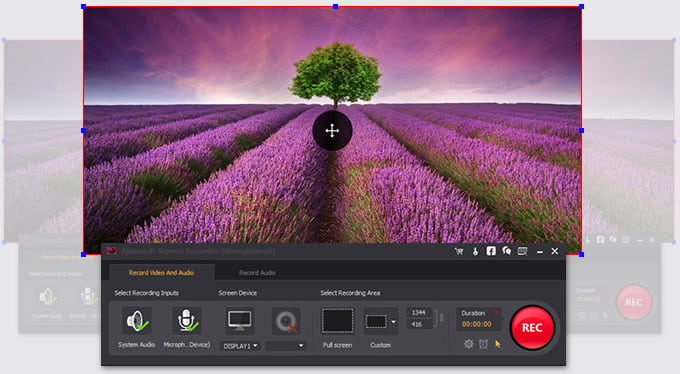Click the yellow mouse cursor effects icon
This screenshot has height=374, width=680.
[498, 344]
